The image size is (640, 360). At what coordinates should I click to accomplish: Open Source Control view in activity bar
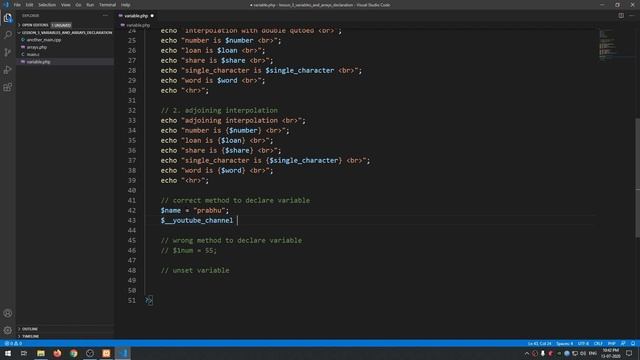(8, 52)
